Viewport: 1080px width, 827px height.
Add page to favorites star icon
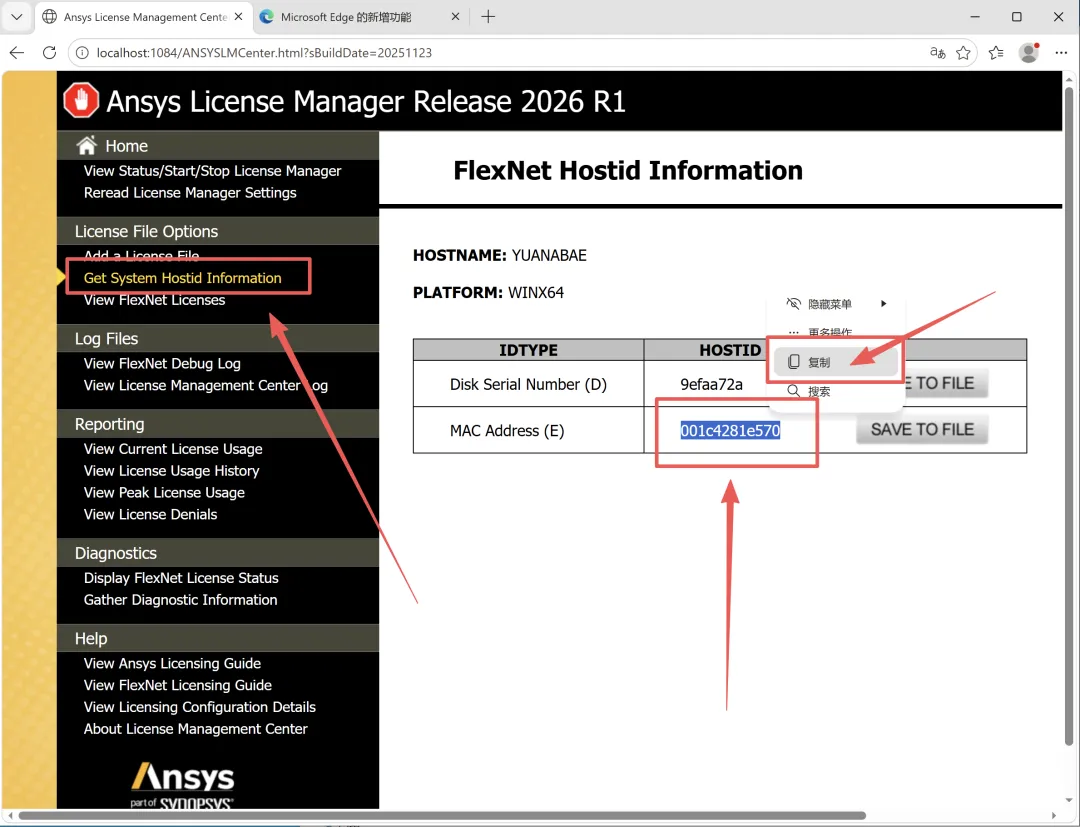(x=963, y=53)
